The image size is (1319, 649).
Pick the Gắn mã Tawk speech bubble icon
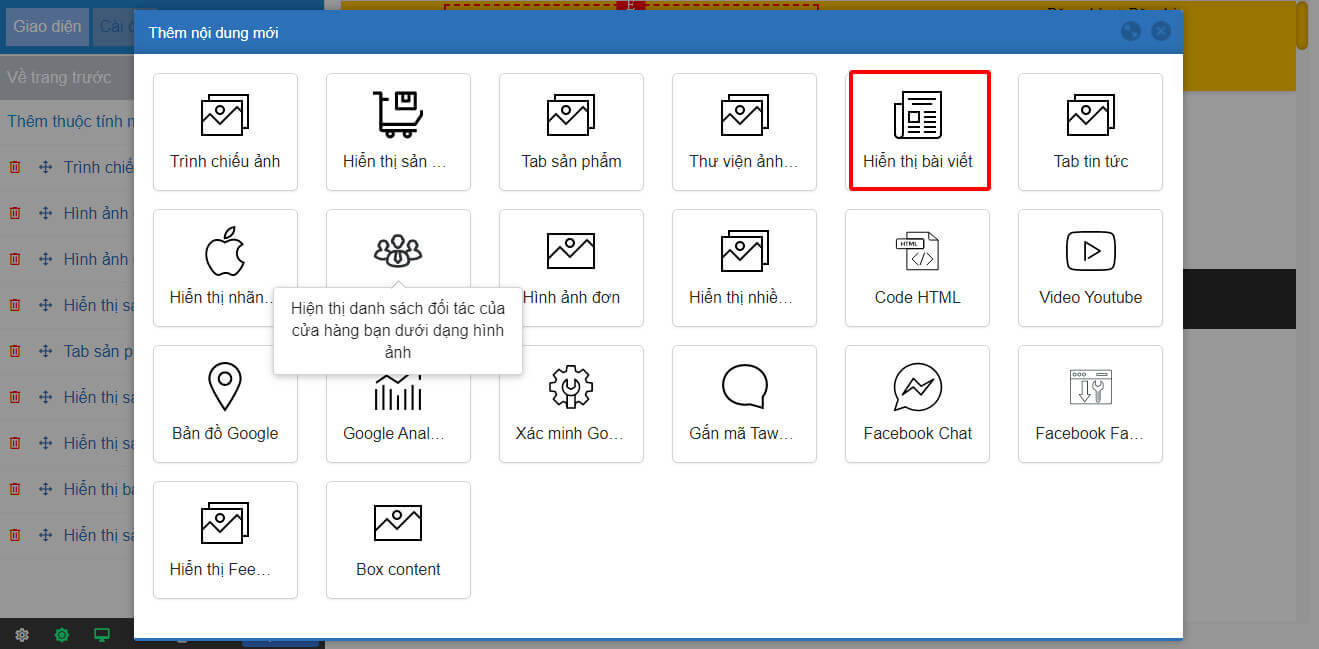[x=744, y=387]
